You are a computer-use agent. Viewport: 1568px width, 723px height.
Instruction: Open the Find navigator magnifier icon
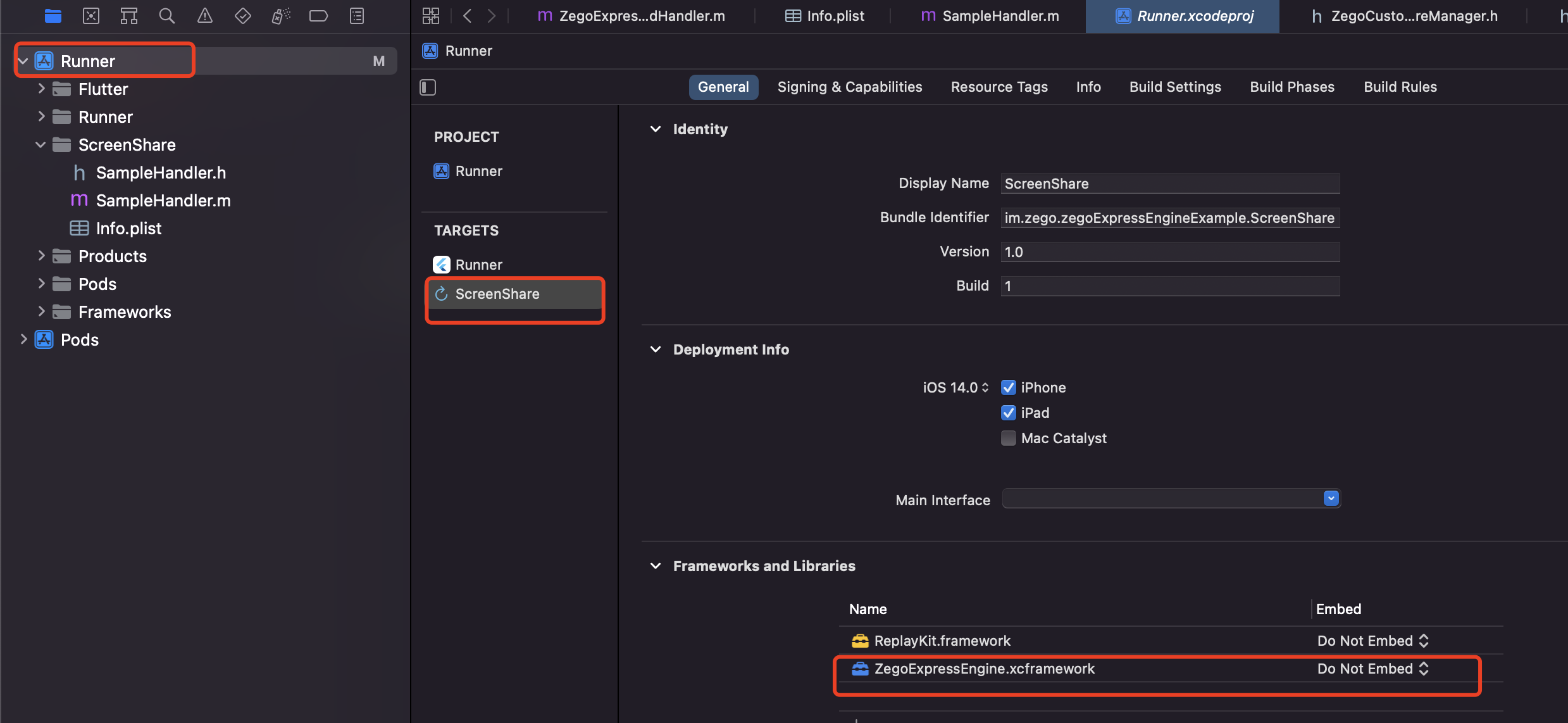[x=166, y=16]
